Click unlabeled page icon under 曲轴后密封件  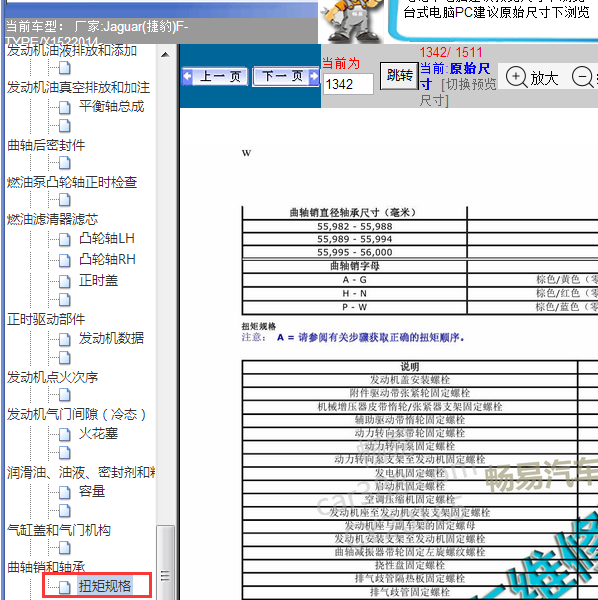tap(65, 163)
